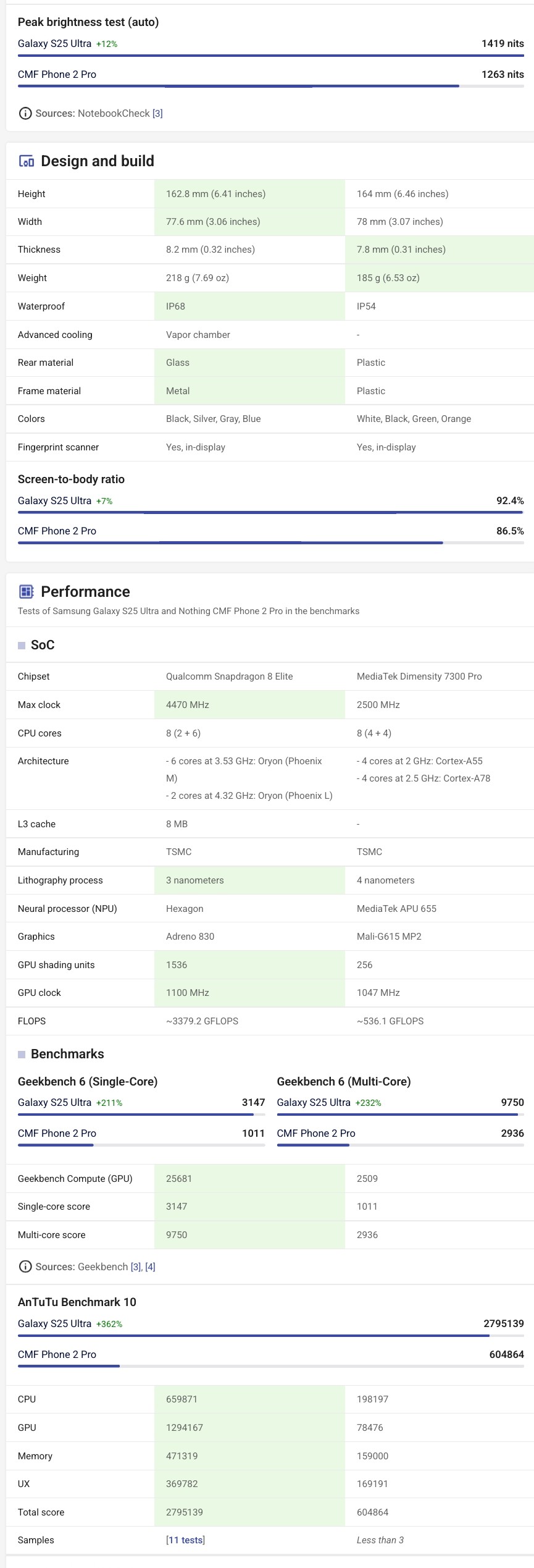Click the '218 g (7.69 oz)' weight cell

pos(249,278)
